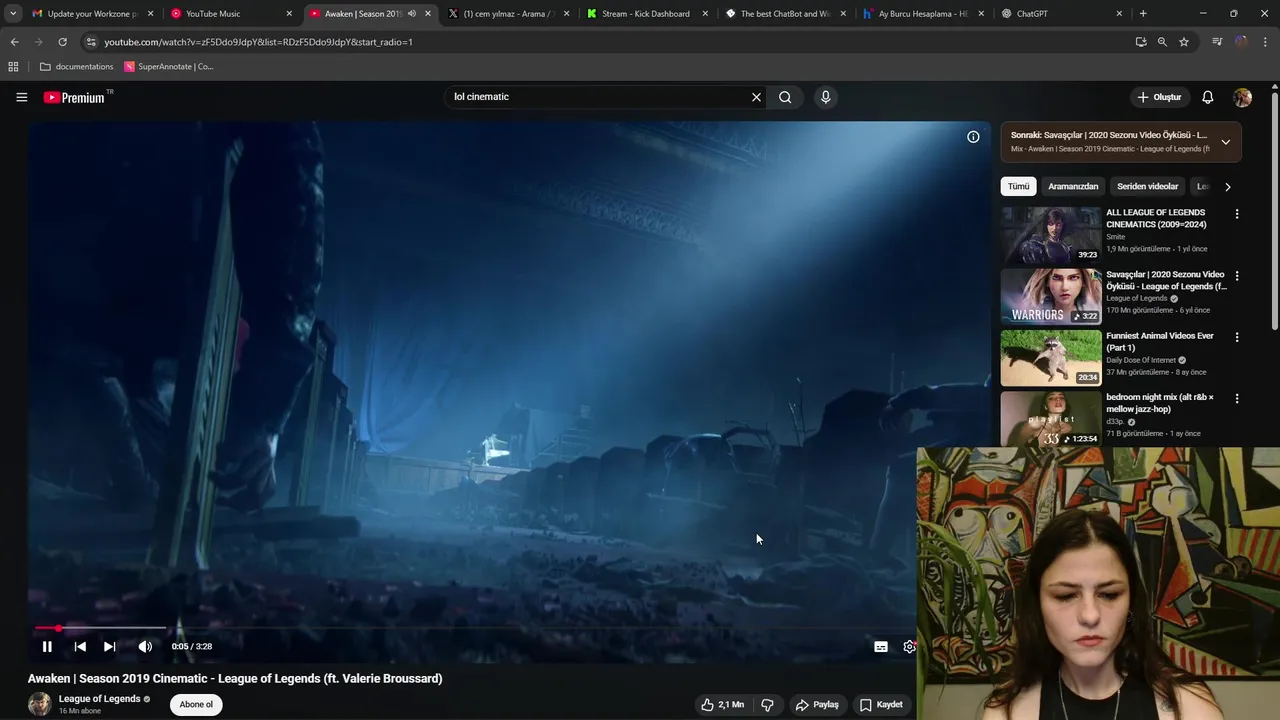Like the video with thumbs up
The image size is (1280, 720).
click(x=722, y=705)
